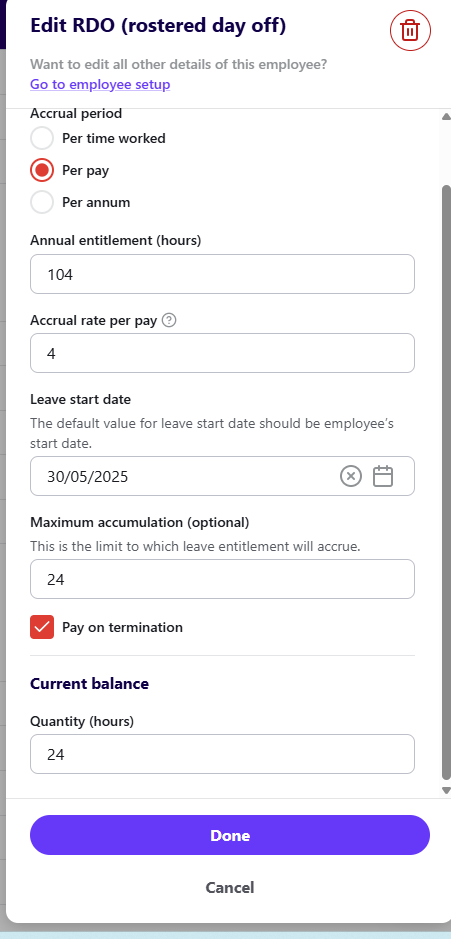Clear the leave start date with the X icon

click(x=351, y=477)
